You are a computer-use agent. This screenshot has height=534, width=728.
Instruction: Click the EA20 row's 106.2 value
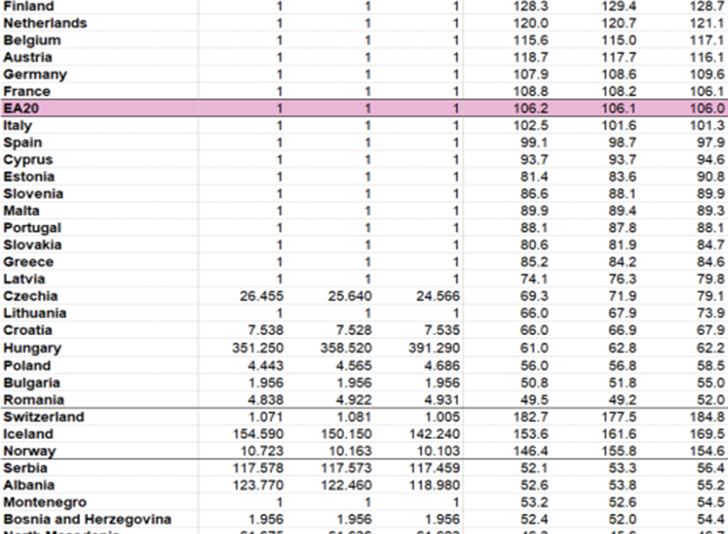[537, 109]
